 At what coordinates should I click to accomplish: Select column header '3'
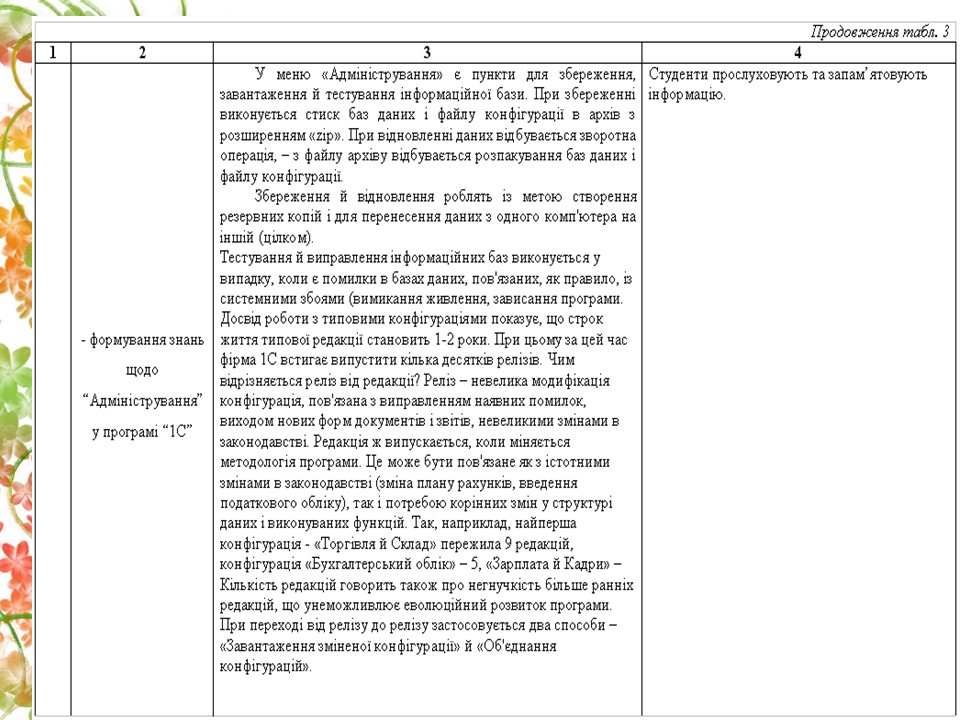427,51
